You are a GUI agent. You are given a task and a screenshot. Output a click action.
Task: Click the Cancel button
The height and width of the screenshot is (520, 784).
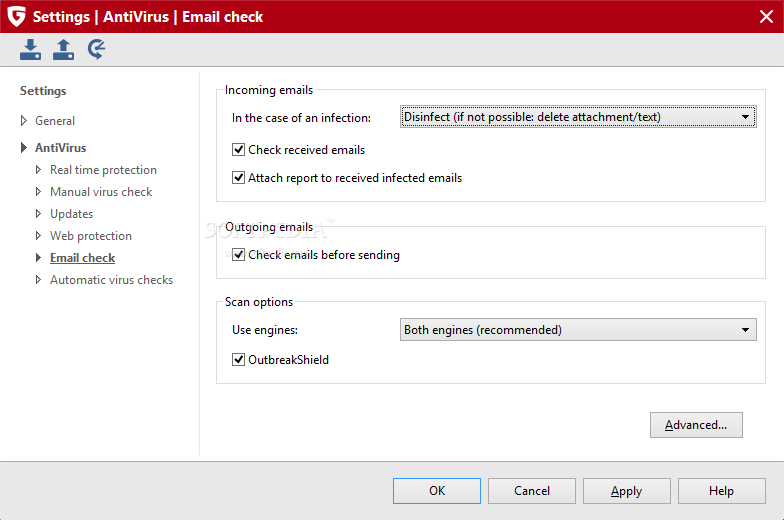coord(532,491)
